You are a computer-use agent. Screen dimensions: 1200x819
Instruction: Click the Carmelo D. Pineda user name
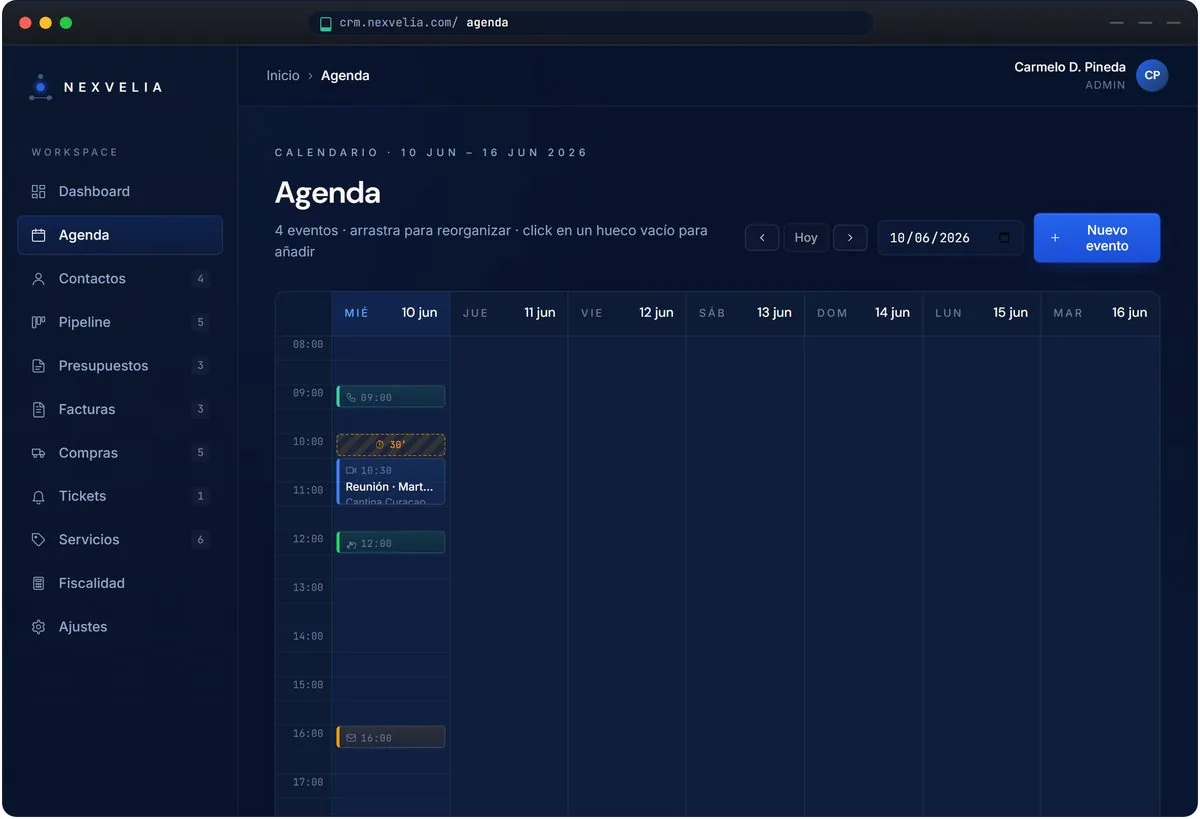[x=1070, y=67]
